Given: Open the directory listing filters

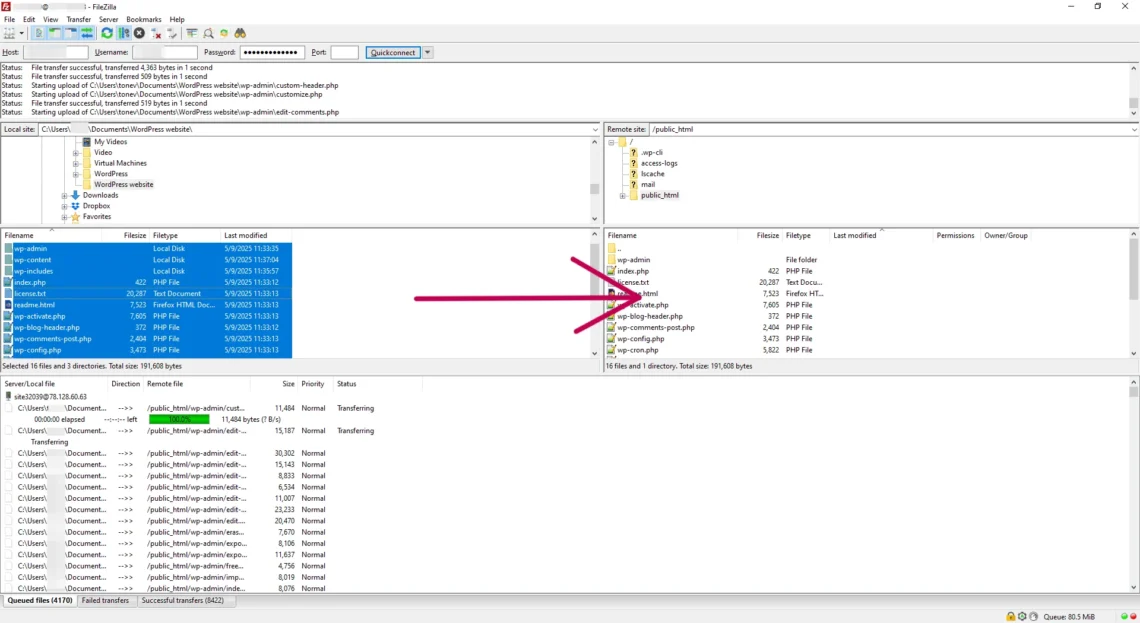Looking at the screenshot, I should tap(192, 33).
